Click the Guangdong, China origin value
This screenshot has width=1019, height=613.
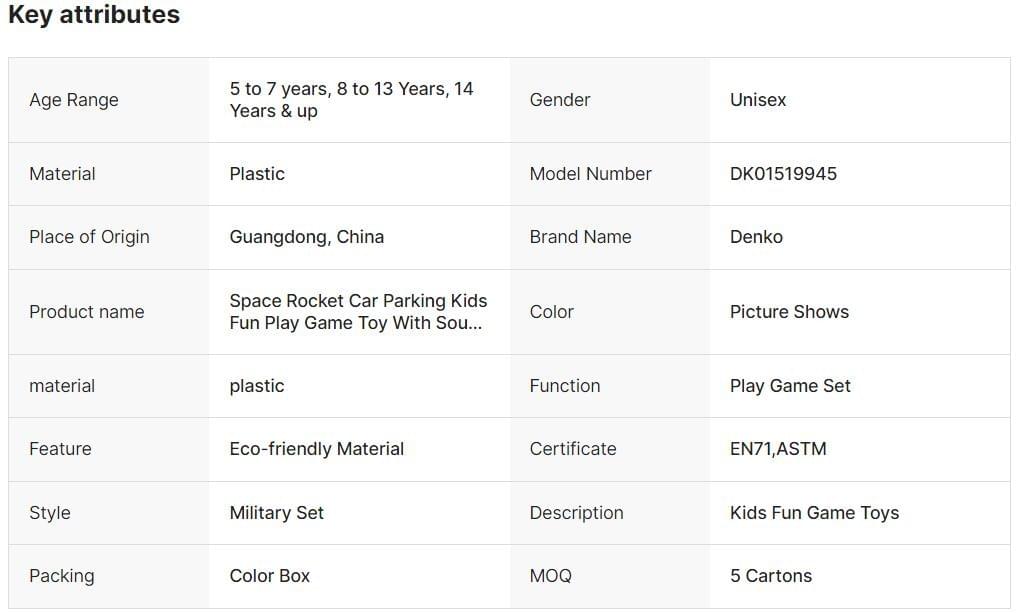tap(306, 237)
